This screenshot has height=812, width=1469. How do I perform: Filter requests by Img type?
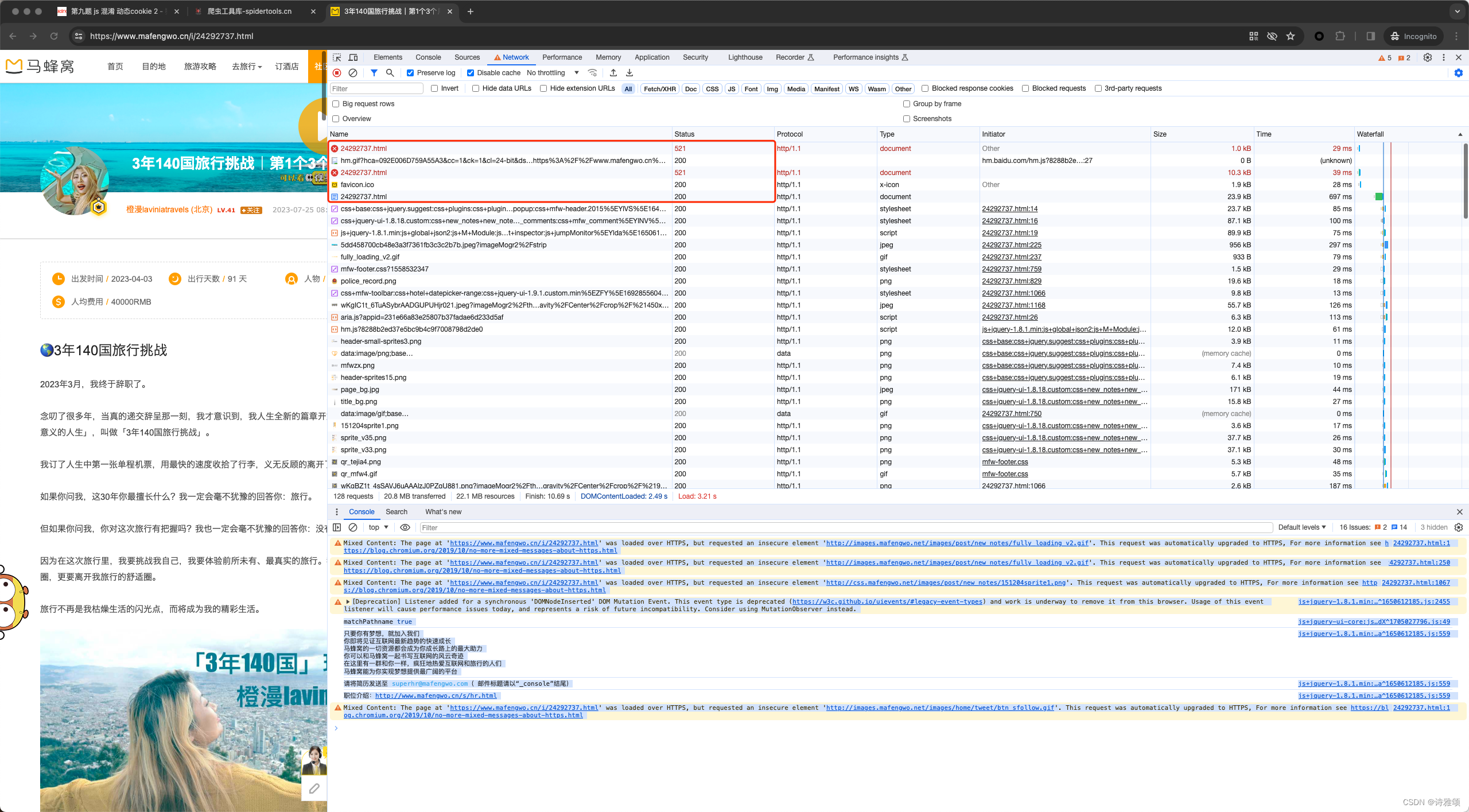(772, 89)
